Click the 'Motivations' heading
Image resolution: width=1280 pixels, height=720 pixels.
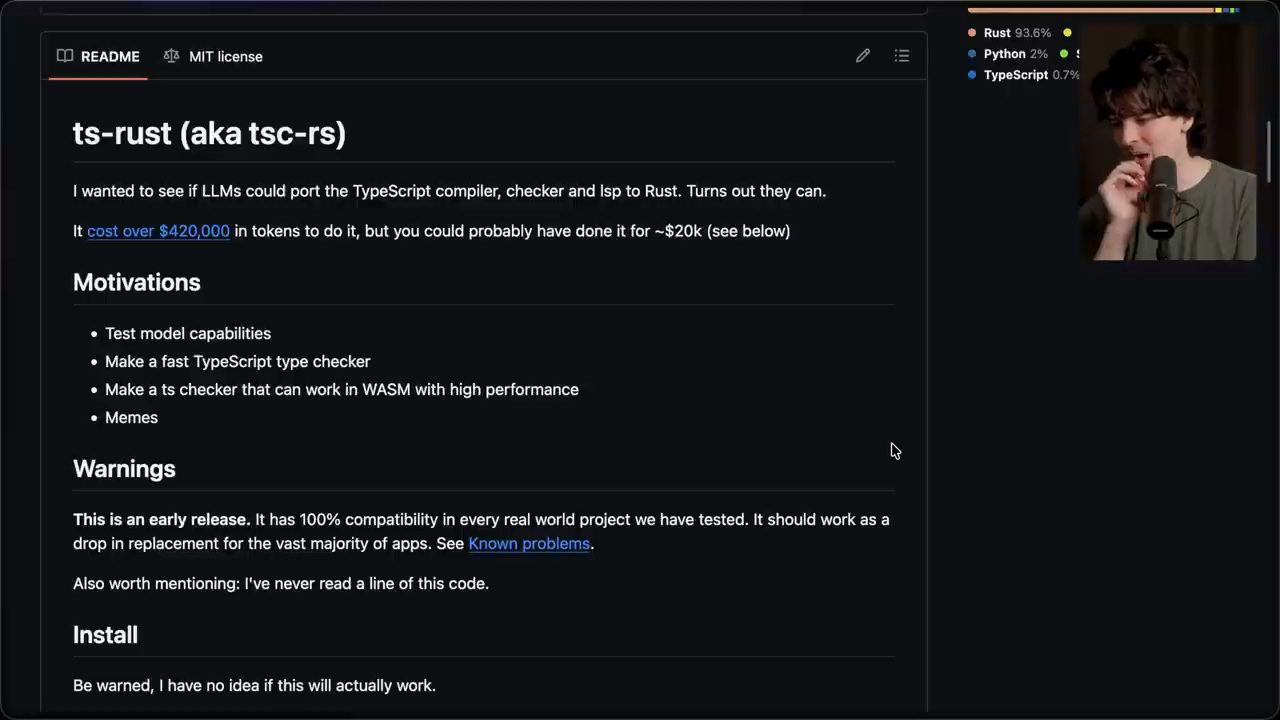pos(137,283)
